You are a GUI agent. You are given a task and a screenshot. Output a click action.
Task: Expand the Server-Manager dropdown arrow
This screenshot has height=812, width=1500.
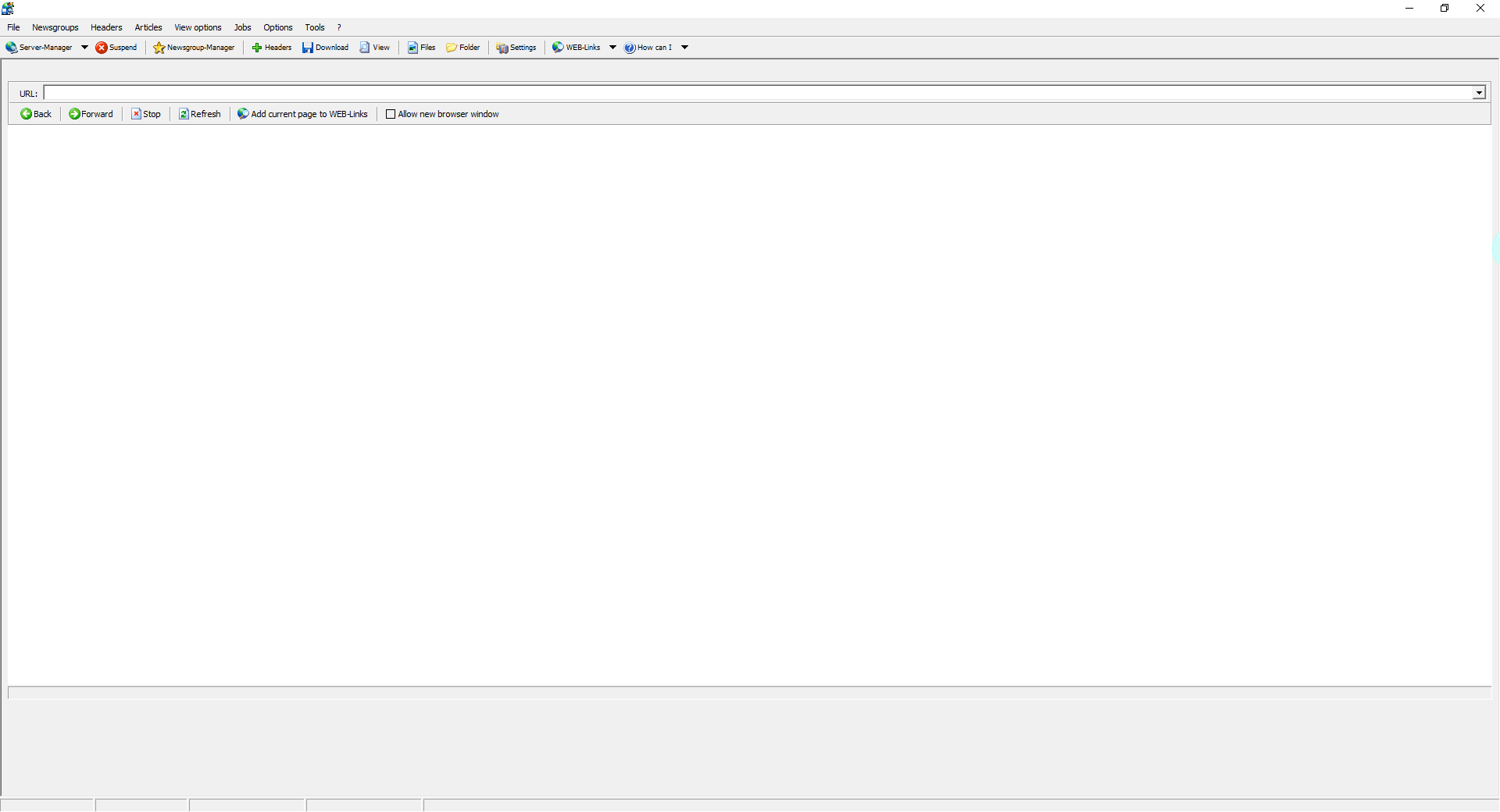84,48
